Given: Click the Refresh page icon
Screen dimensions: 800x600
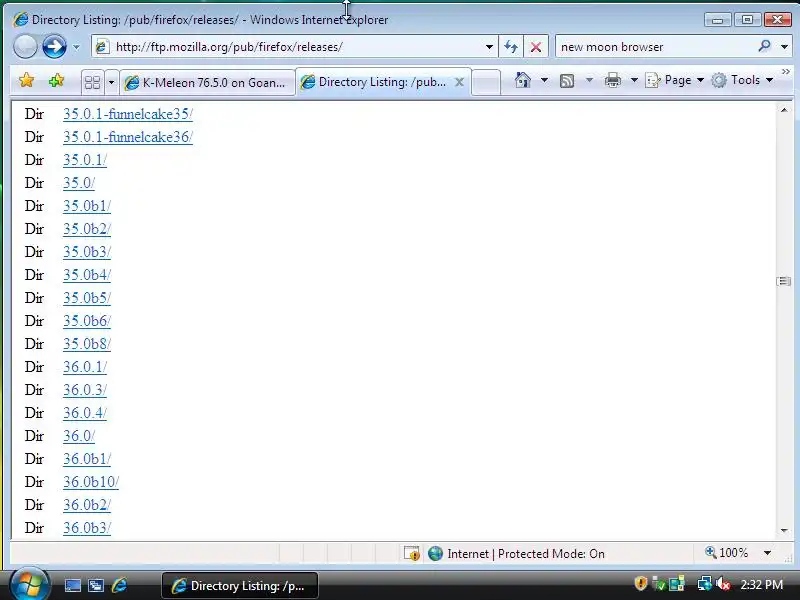Looking at the screenshot, I should point(511,47).
